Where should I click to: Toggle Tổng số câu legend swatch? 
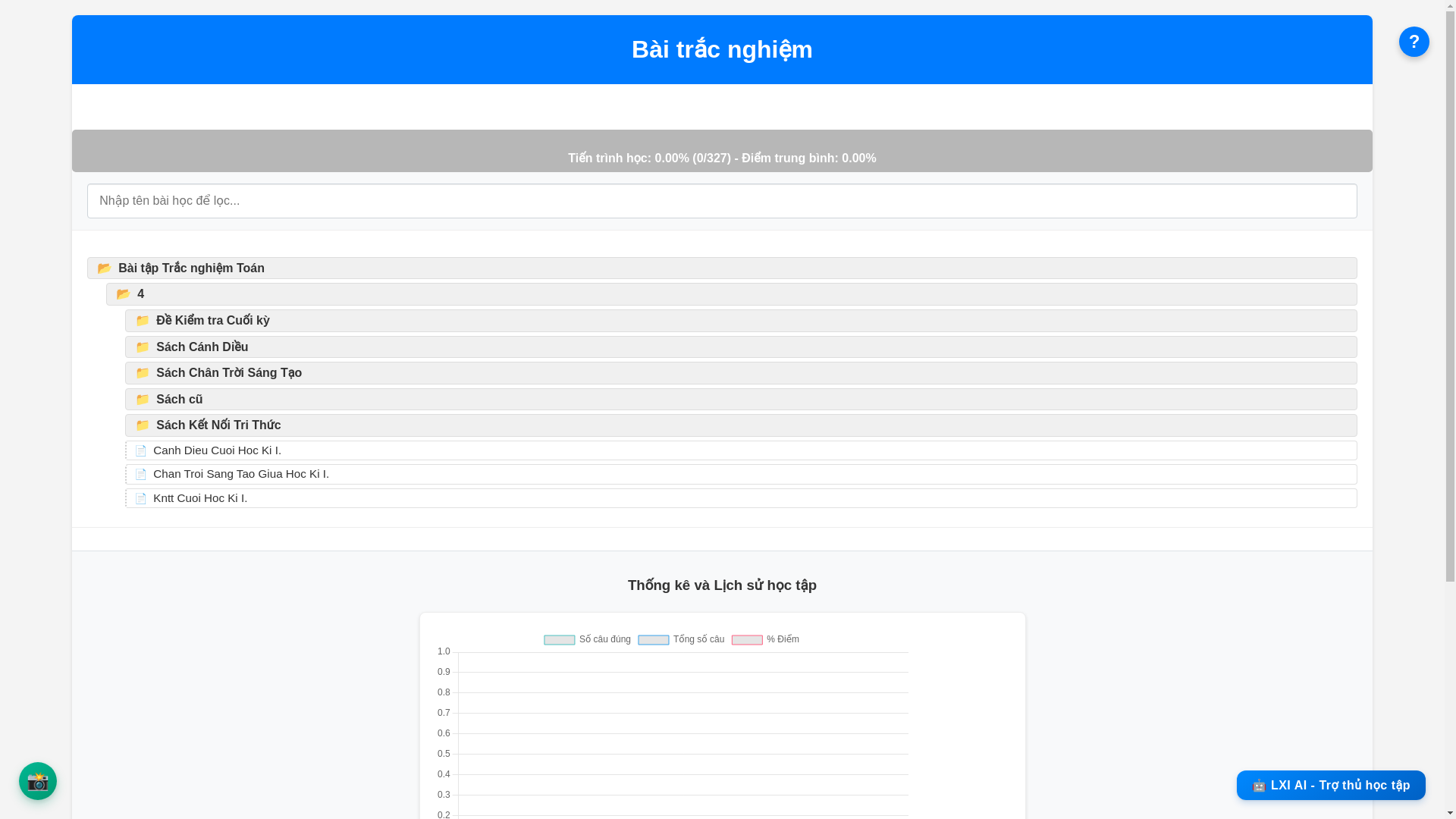click(x=654, y=640)
